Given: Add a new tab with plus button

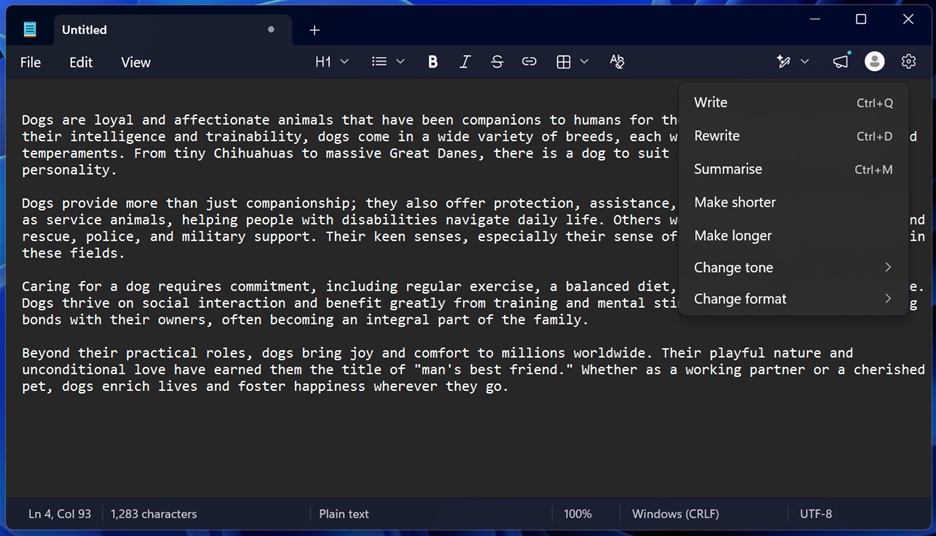Looking at the screenshot, I should [x=315, y=30].
